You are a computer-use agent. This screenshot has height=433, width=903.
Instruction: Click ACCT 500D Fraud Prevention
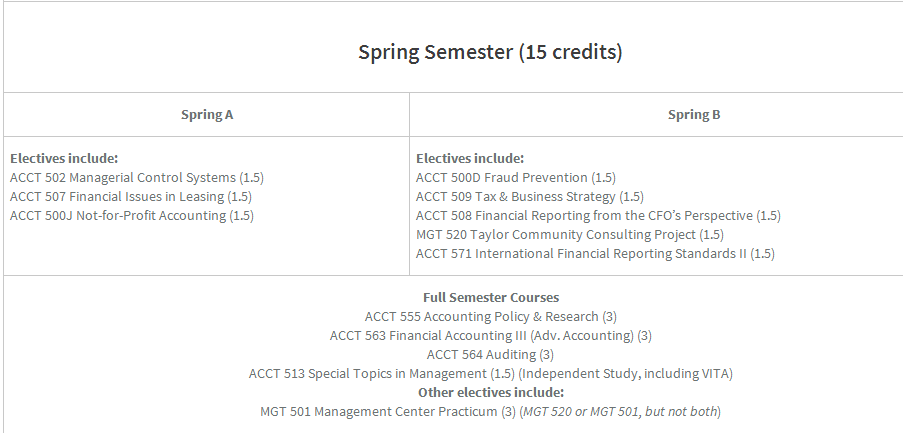515,177
